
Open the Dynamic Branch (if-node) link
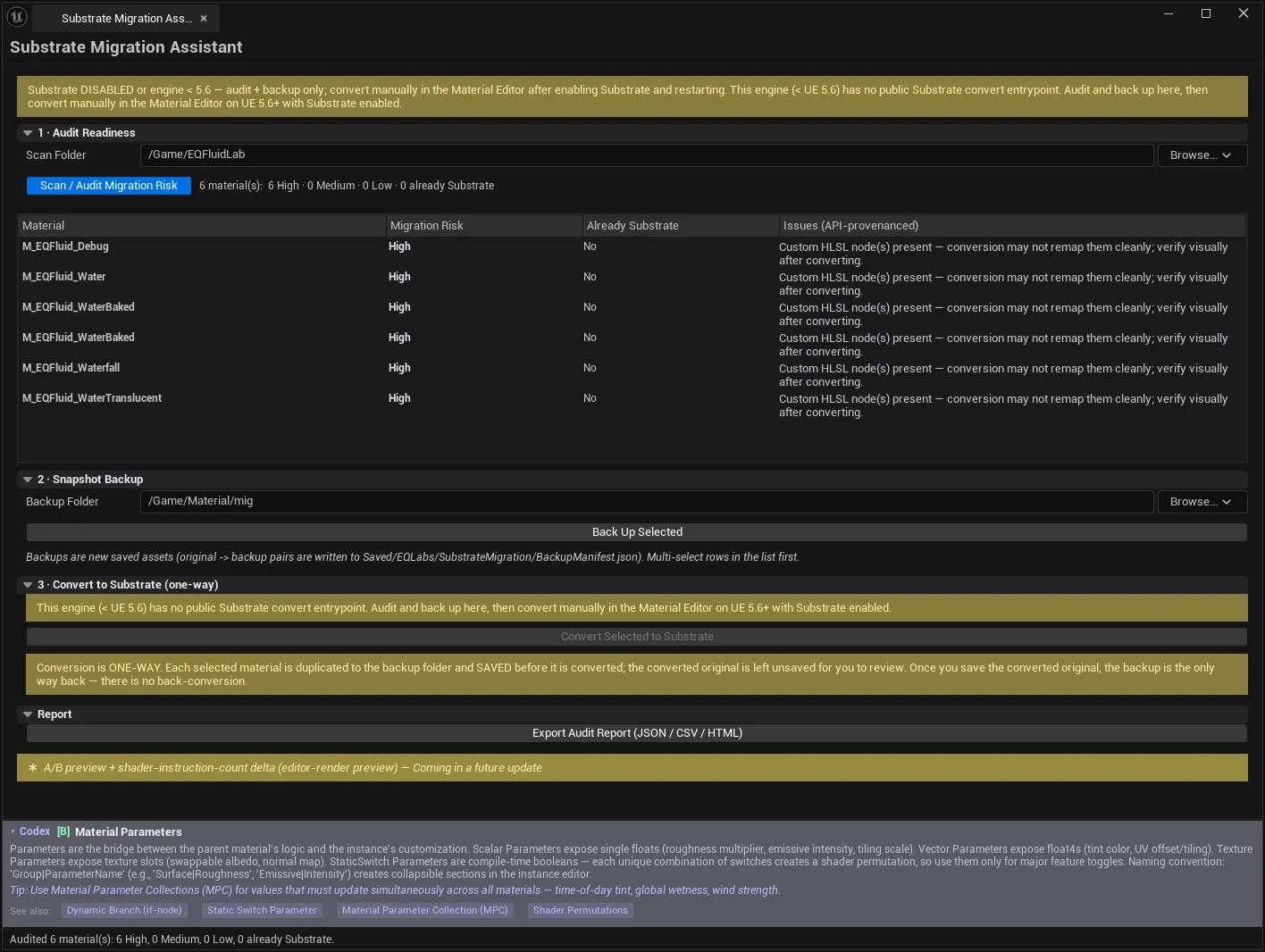click(x=124, y=911)
